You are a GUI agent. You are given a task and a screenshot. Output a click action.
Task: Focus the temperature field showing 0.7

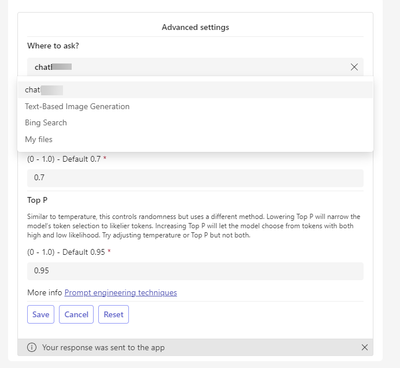[195, 178]
